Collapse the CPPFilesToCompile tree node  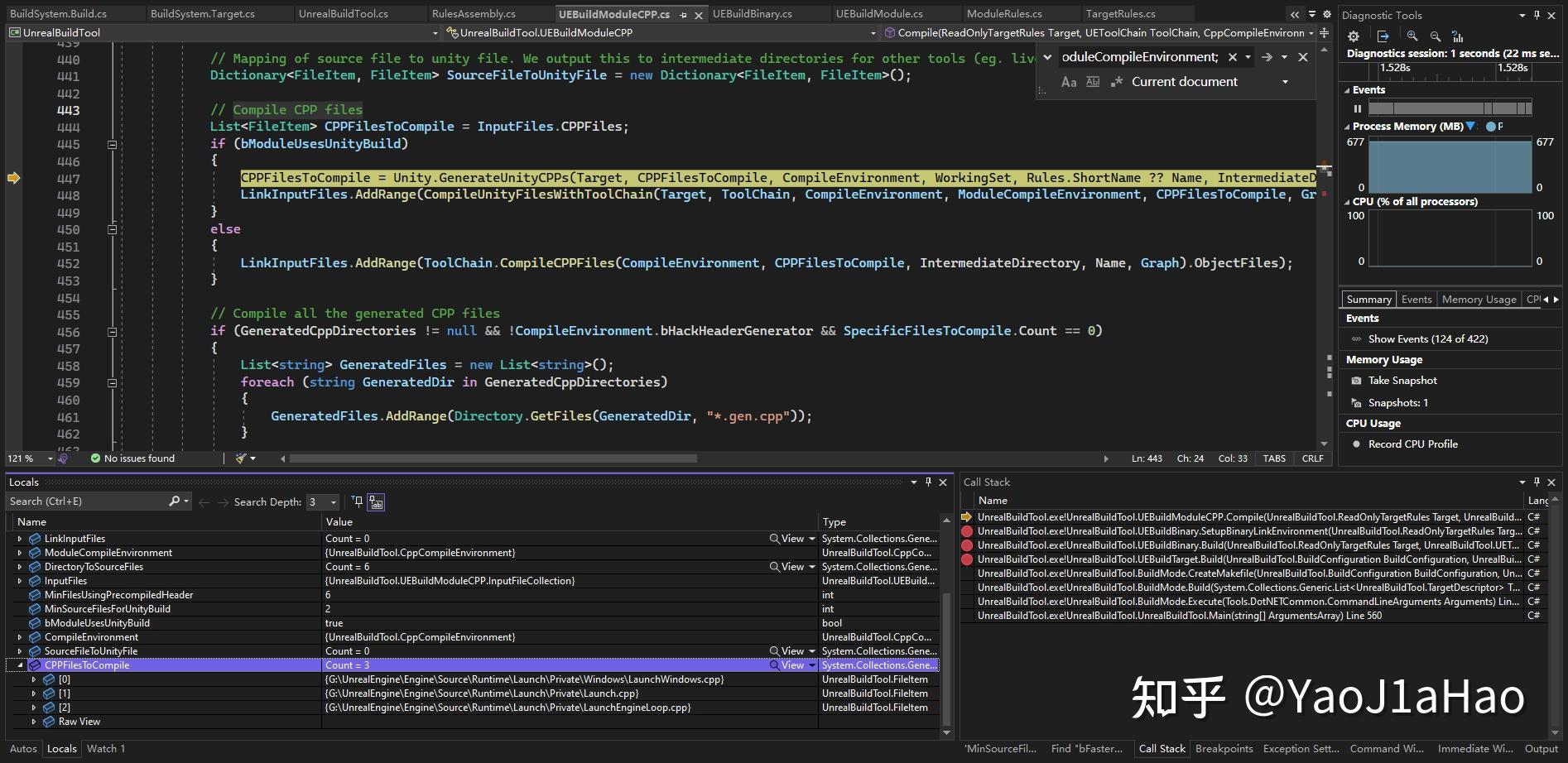(x=20, y=665)
